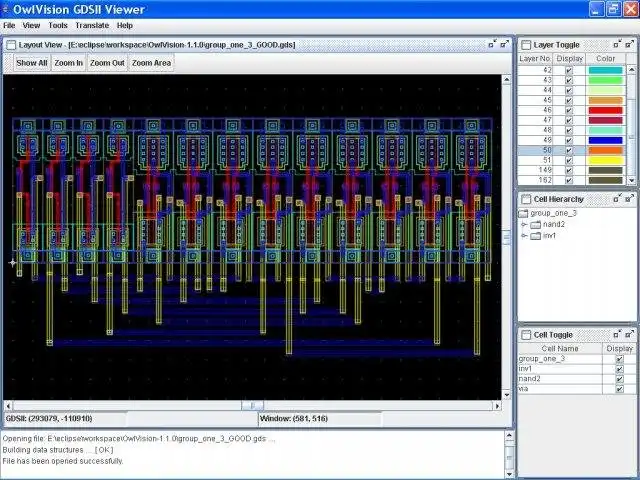Toggle display checkbox for layer 48
The height and width of the screenshot is (480, 640).
[569, 130]
